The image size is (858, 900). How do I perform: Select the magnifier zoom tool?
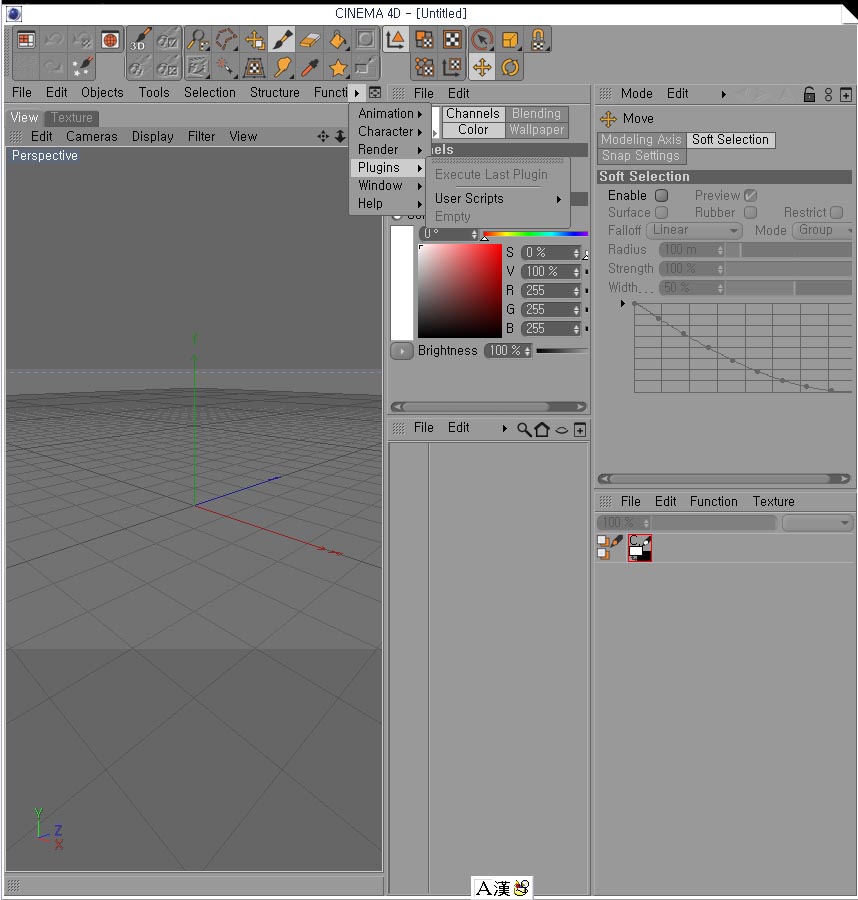coord(198,40)
